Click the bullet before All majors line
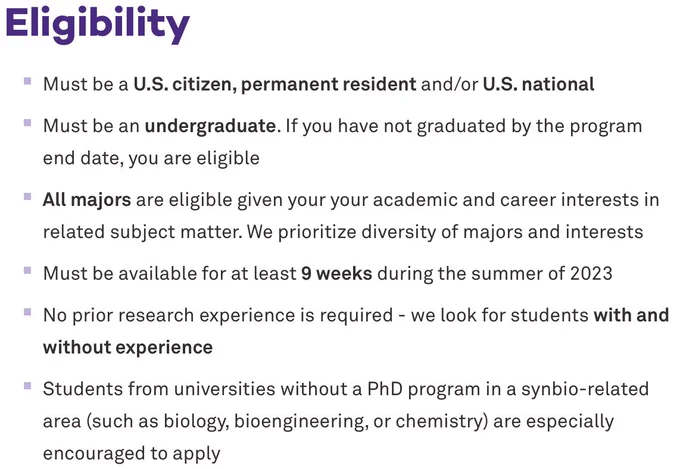The image size is (680, 469). (28, 197)
